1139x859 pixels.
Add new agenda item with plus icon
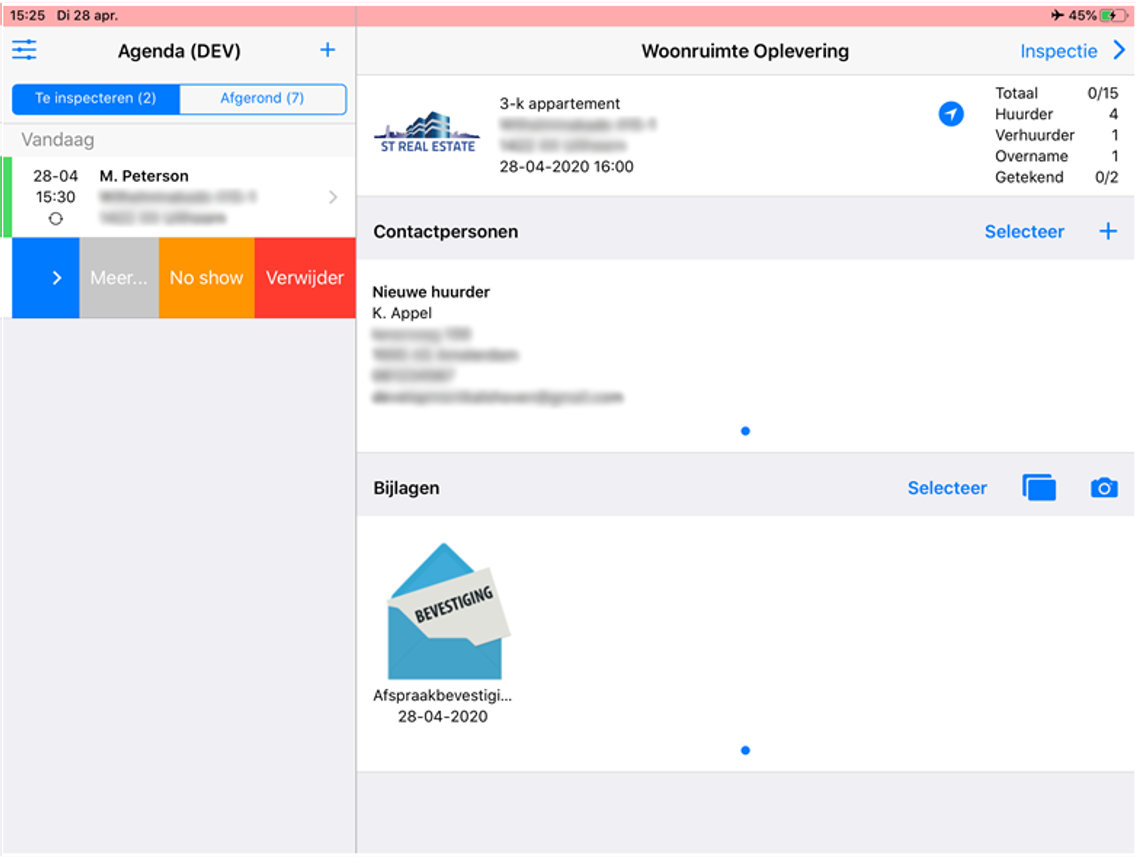point(328,50)
